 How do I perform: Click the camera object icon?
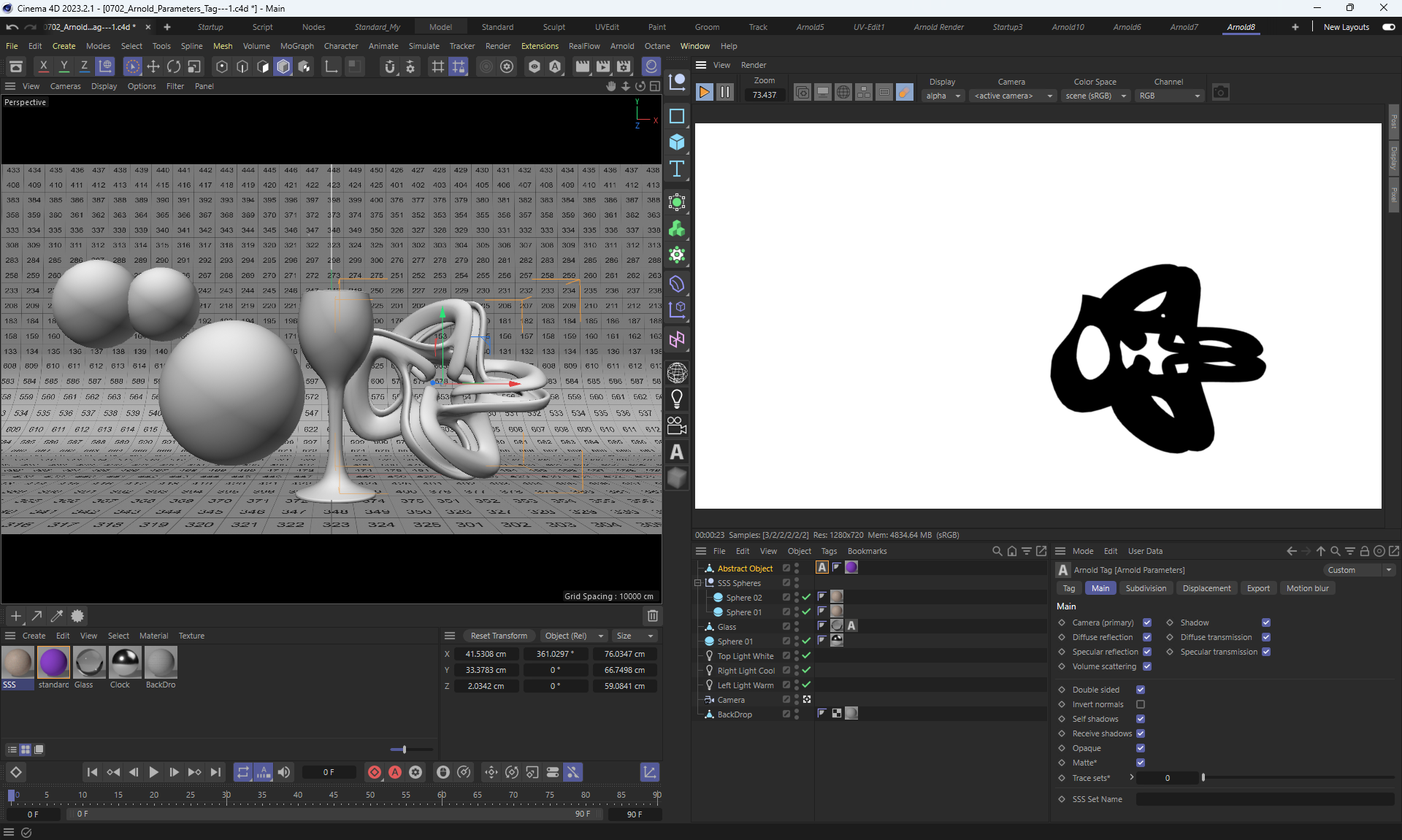[677, 425]
